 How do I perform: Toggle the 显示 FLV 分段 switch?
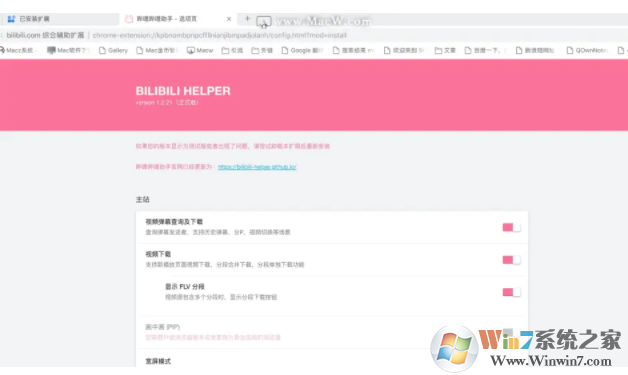click(x=511, y=292)
